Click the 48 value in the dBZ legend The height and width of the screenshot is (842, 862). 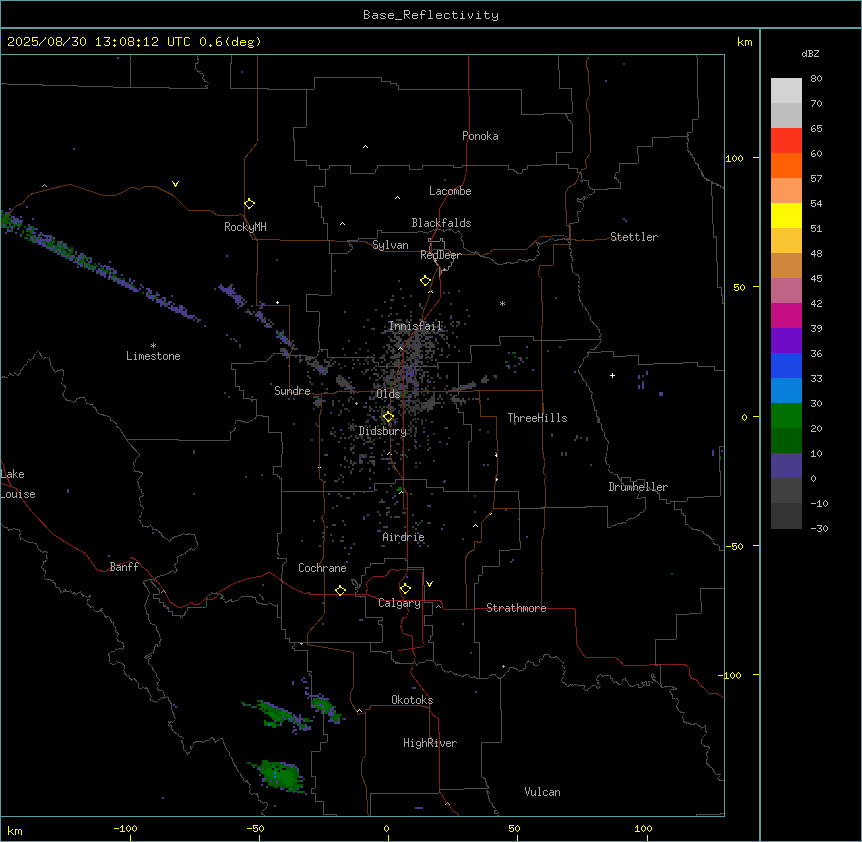coord(816,253)
